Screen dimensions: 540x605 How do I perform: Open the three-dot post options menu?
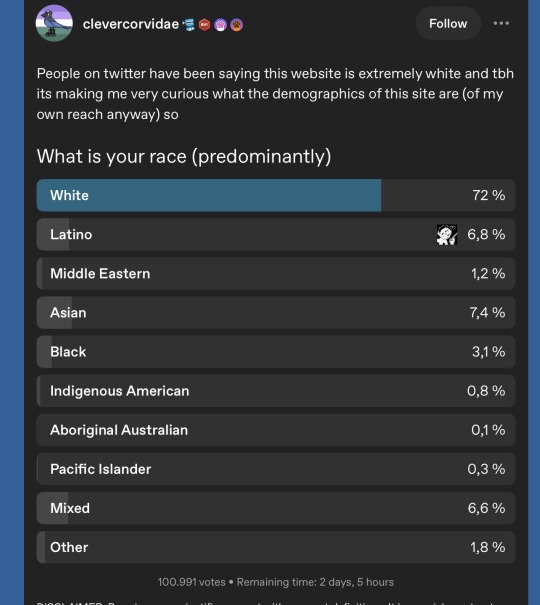pyautogui.click(x=501, y=24)
